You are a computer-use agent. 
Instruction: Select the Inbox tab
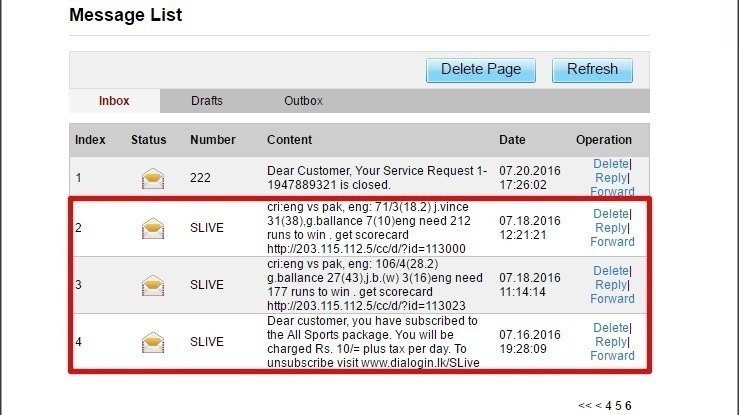click(x=114, y=101)
